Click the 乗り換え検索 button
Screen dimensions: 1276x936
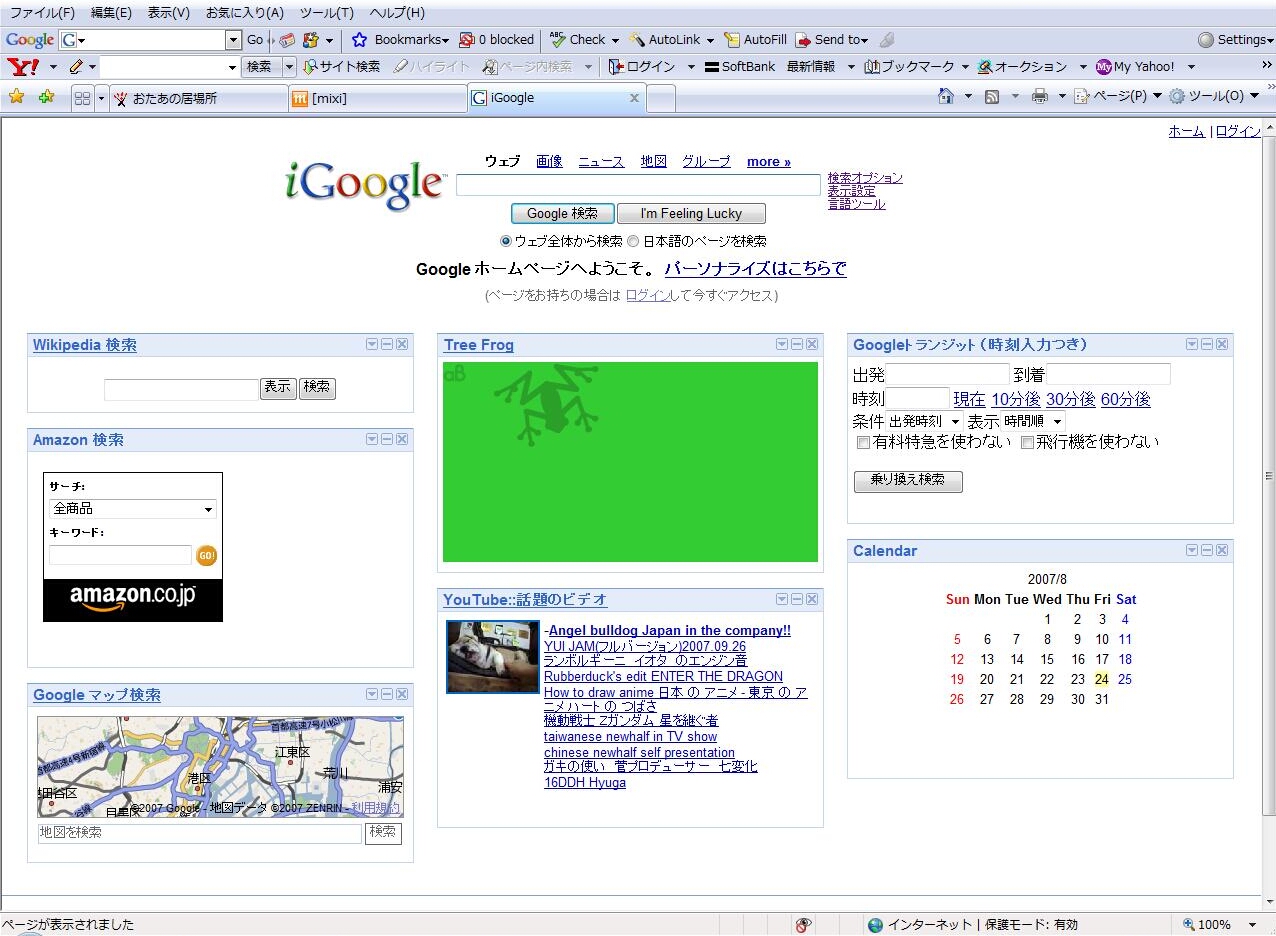[908, 481]
